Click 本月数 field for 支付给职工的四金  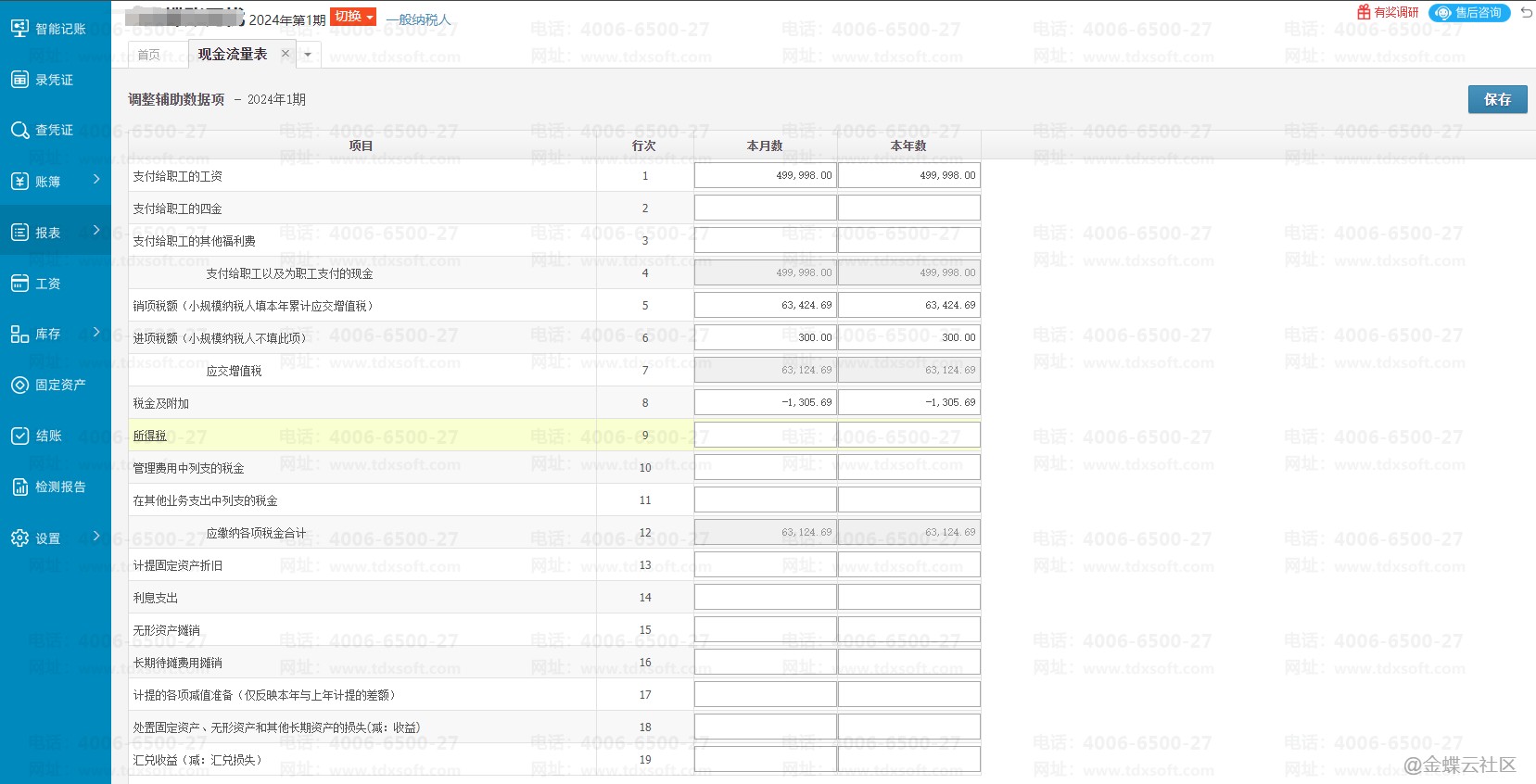pos(765,208)
